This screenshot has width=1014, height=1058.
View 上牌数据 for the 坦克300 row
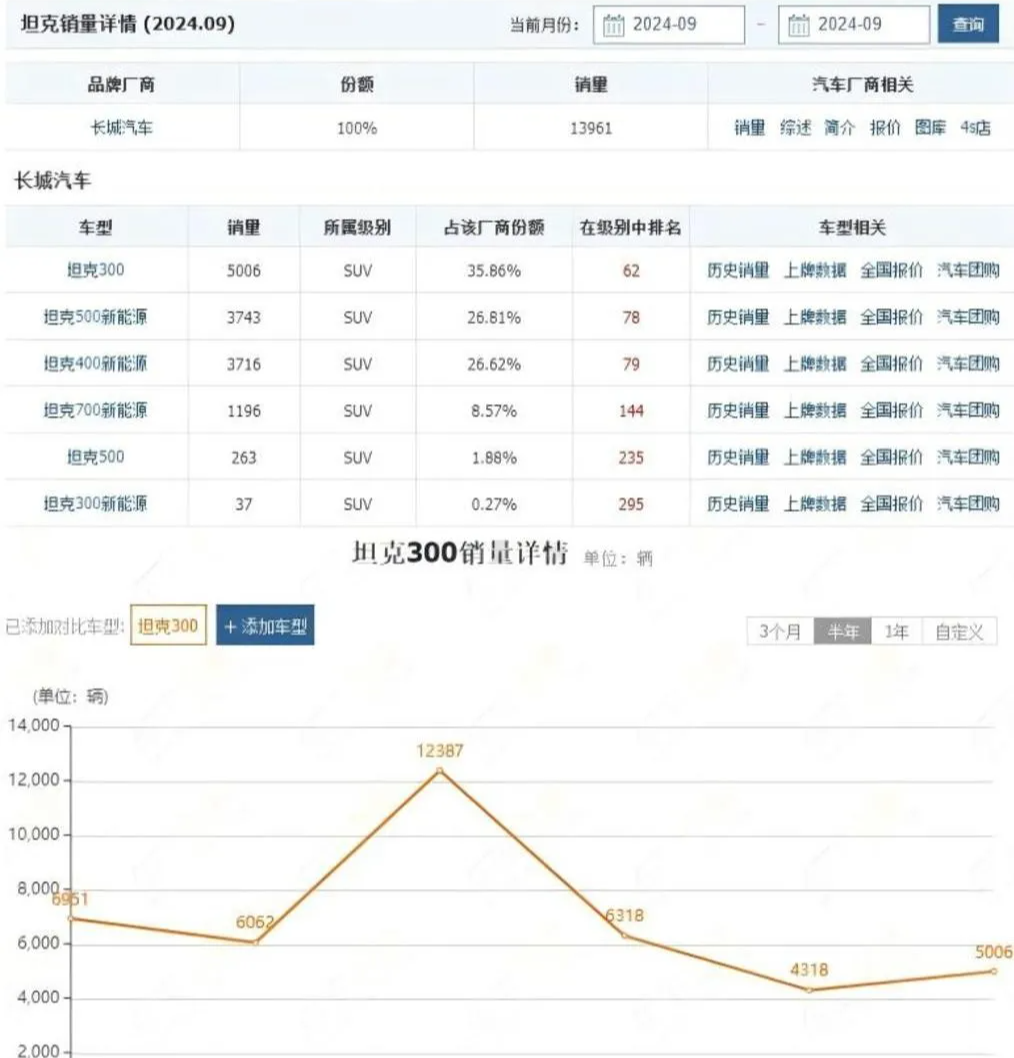814,271
